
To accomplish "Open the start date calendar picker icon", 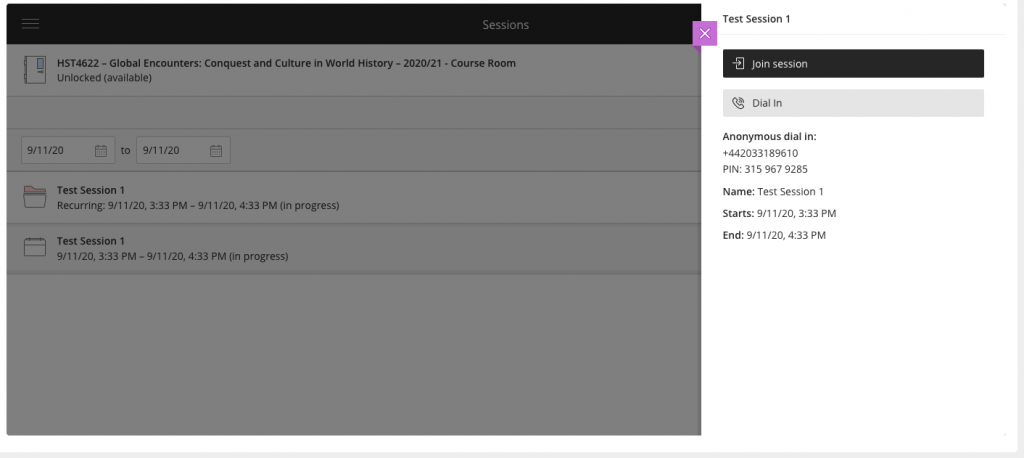I will [x=101, y=151].
